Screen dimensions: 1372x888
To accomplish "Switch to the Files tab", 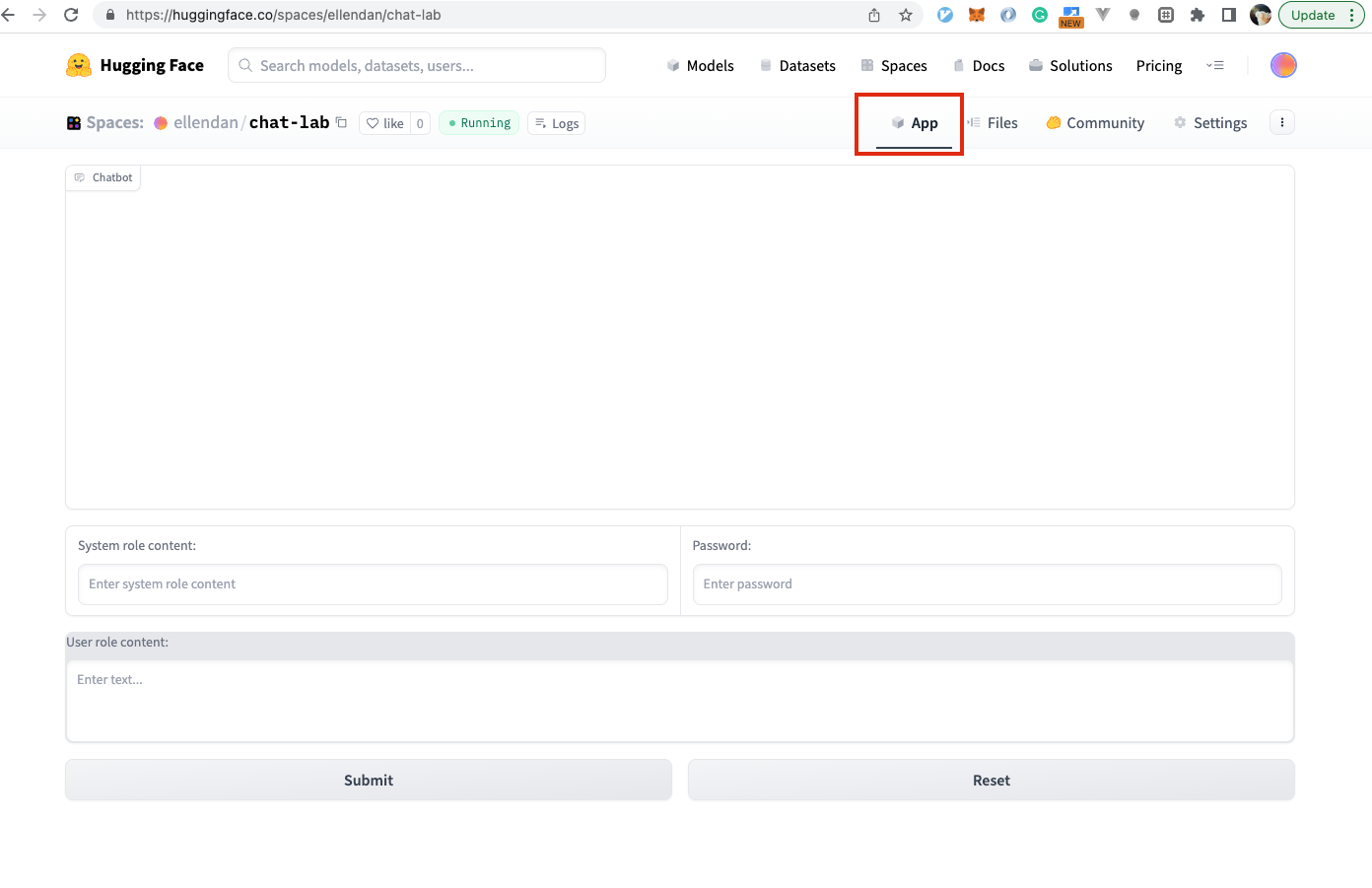I will click(x=993, y=123).
